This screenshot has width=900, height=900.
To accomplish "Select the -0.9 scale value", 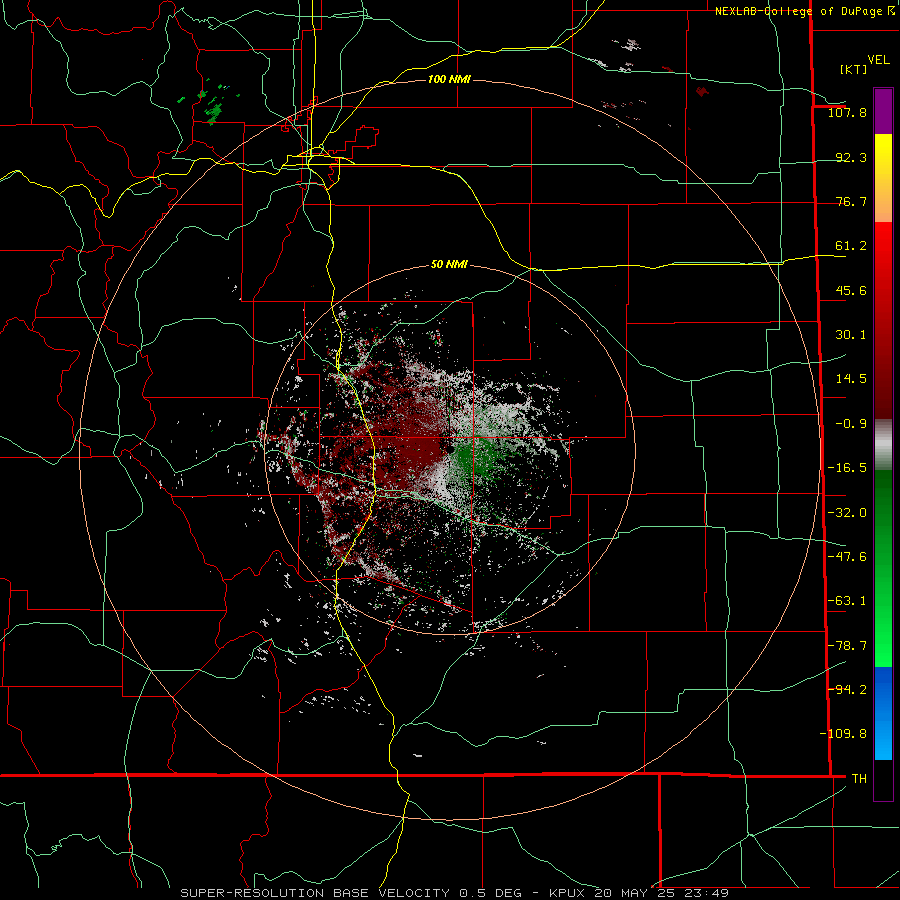I will click(x=851, y=424).
